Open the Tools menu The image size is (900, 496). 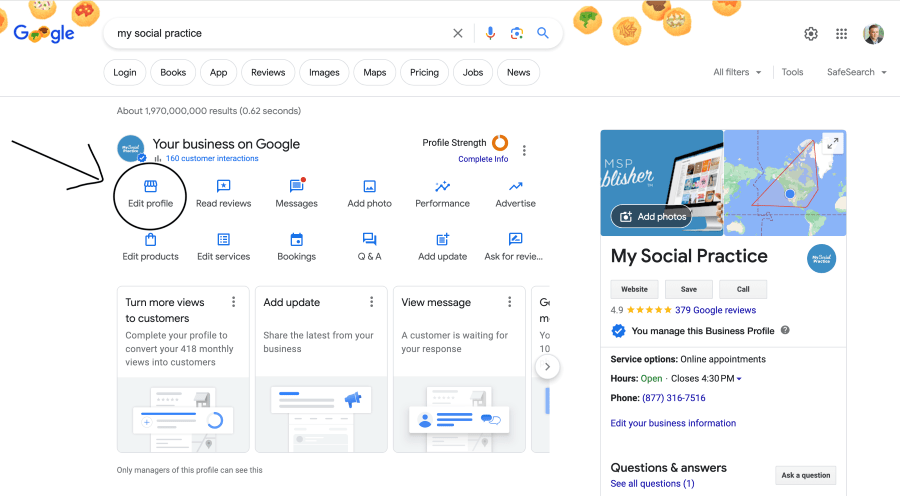click(792, 72)
